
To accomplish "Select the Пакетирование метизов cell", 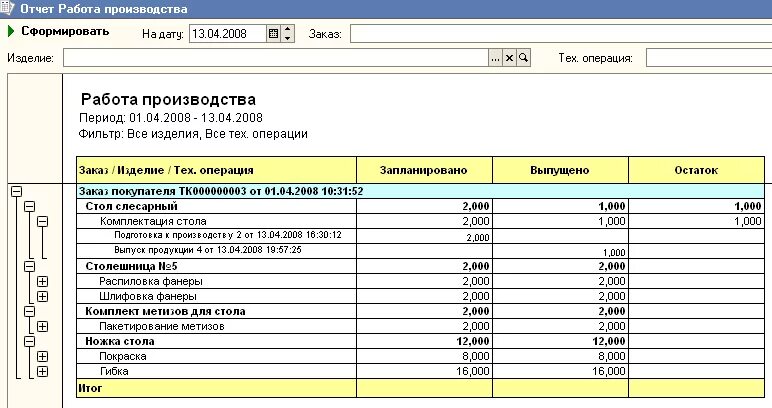I will click(x=216, y=326).
